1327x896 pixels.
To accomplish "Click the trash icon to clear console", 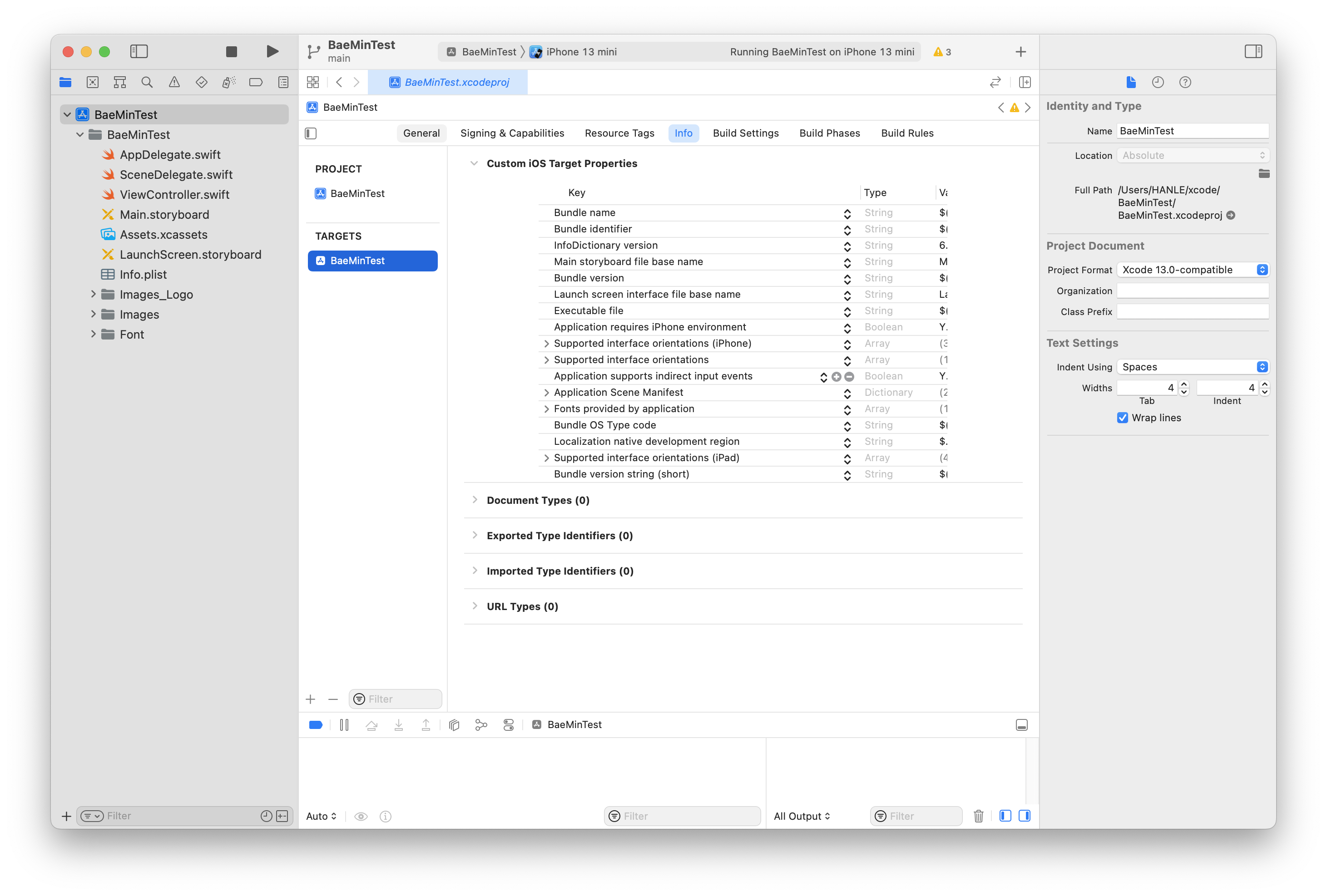I will point(978,816).
